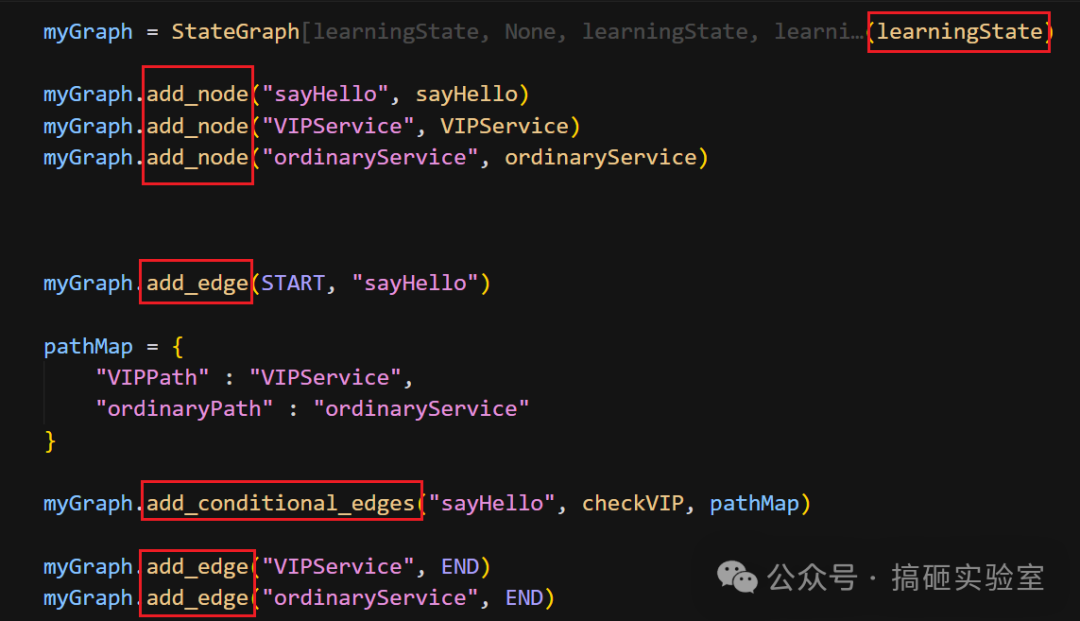Click the StateGraph class name
Viewport: 1080px width, 621px height.
click(x=236, y=32)
